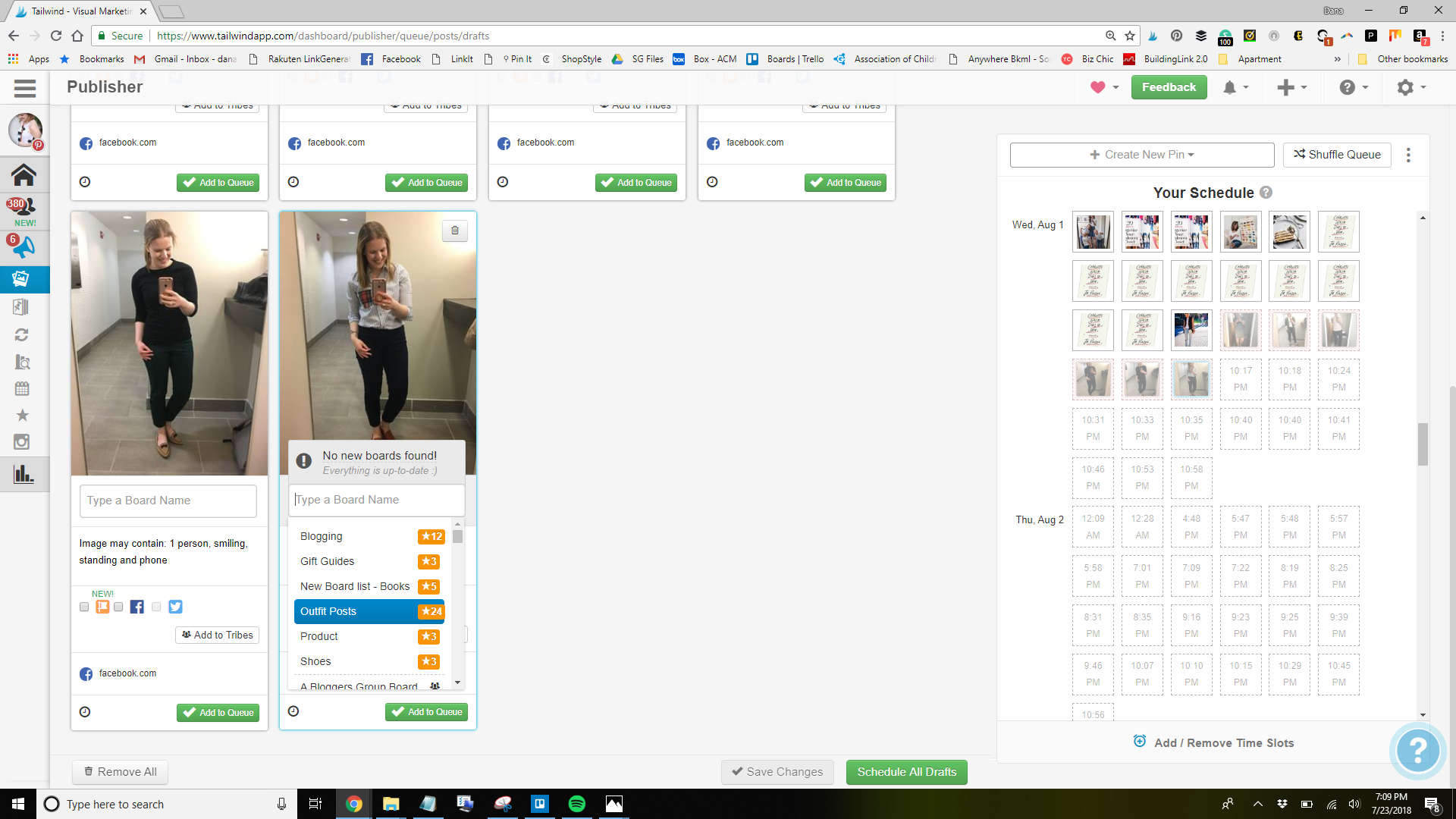The height and width of the screenshot is (819, 1456).
Task: Expand the bell notifications dropdown
Action: 1235,88
